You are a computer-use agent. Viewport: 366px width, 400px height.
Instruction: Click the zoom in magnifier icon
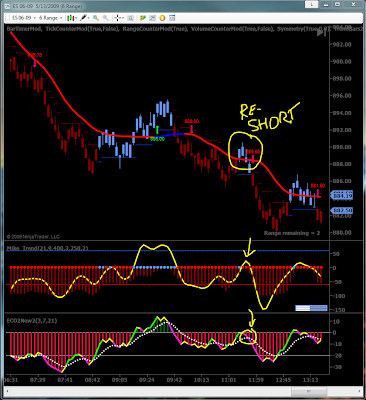96,18
